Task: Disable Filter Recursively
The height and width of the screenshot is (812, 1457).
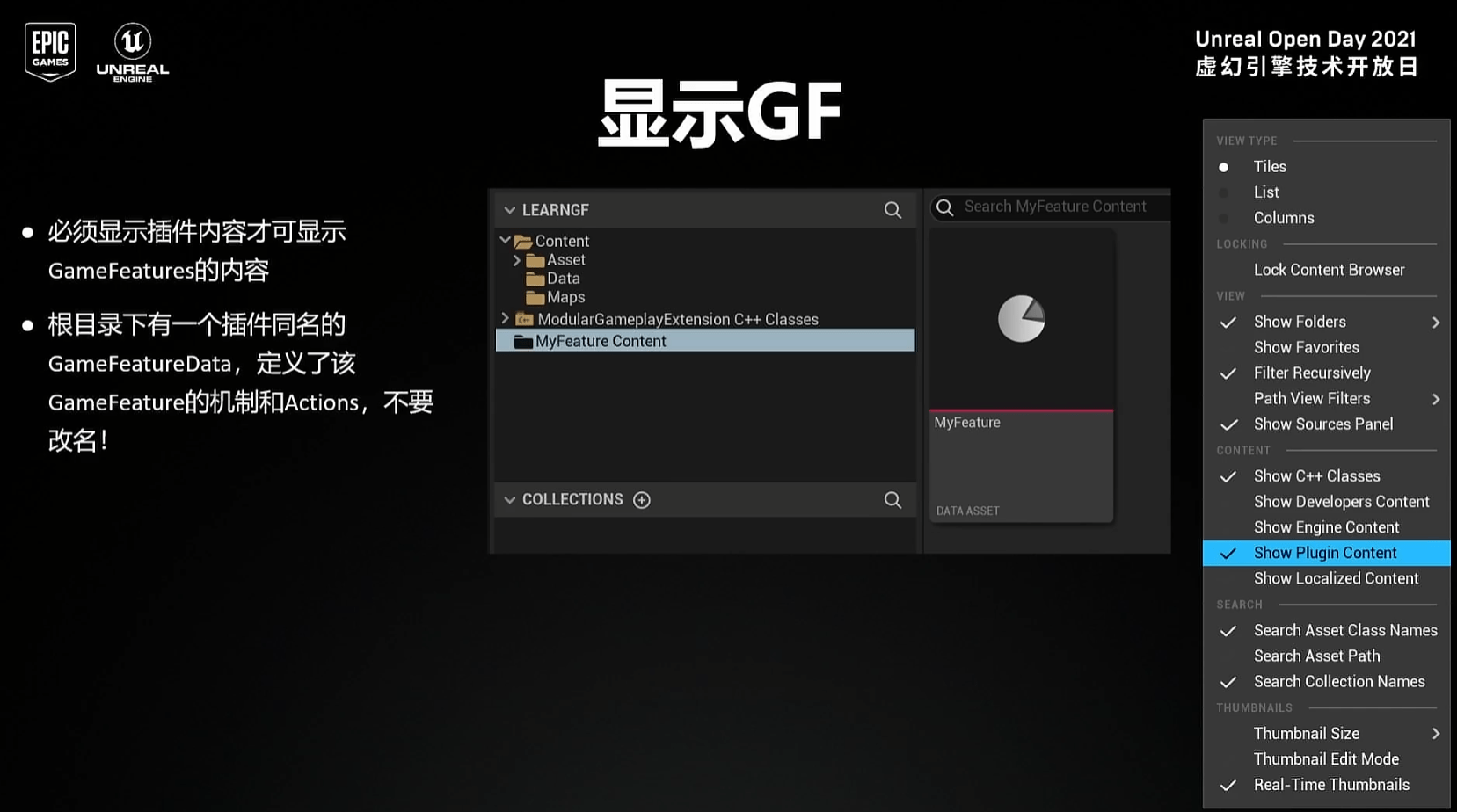Action: coord(1312,373)
